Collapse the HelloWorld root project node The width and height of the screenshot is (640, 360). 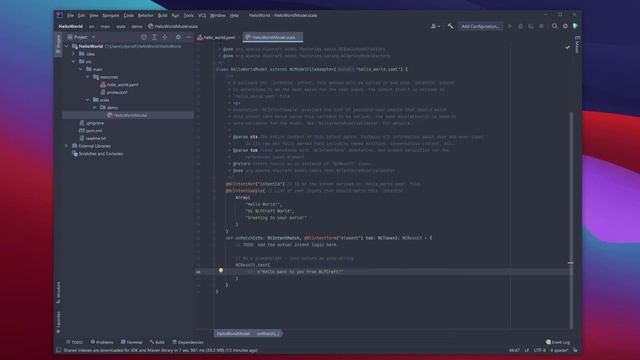[x=67, y=46]
